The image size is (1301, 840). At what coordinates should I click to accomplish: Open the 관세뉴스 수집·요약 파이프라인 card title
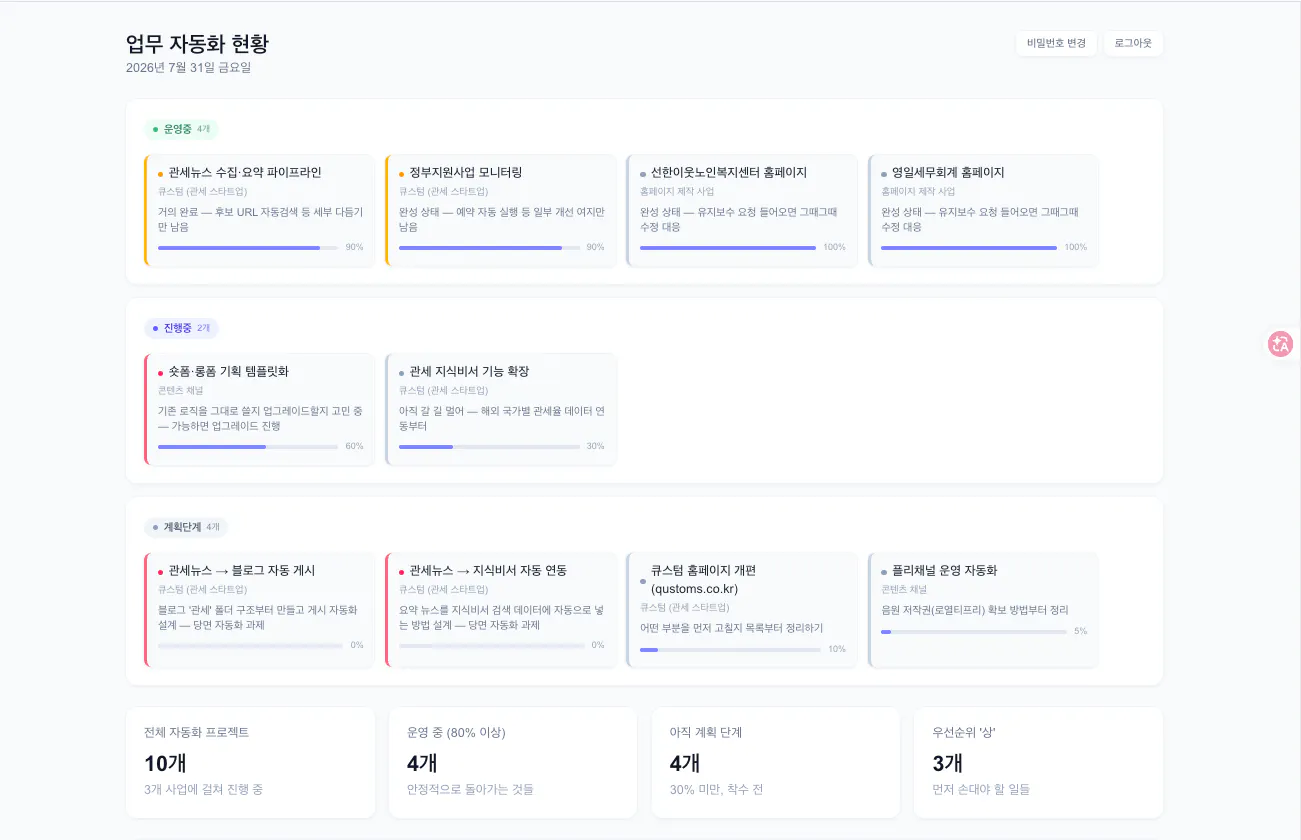click(245, 172)
